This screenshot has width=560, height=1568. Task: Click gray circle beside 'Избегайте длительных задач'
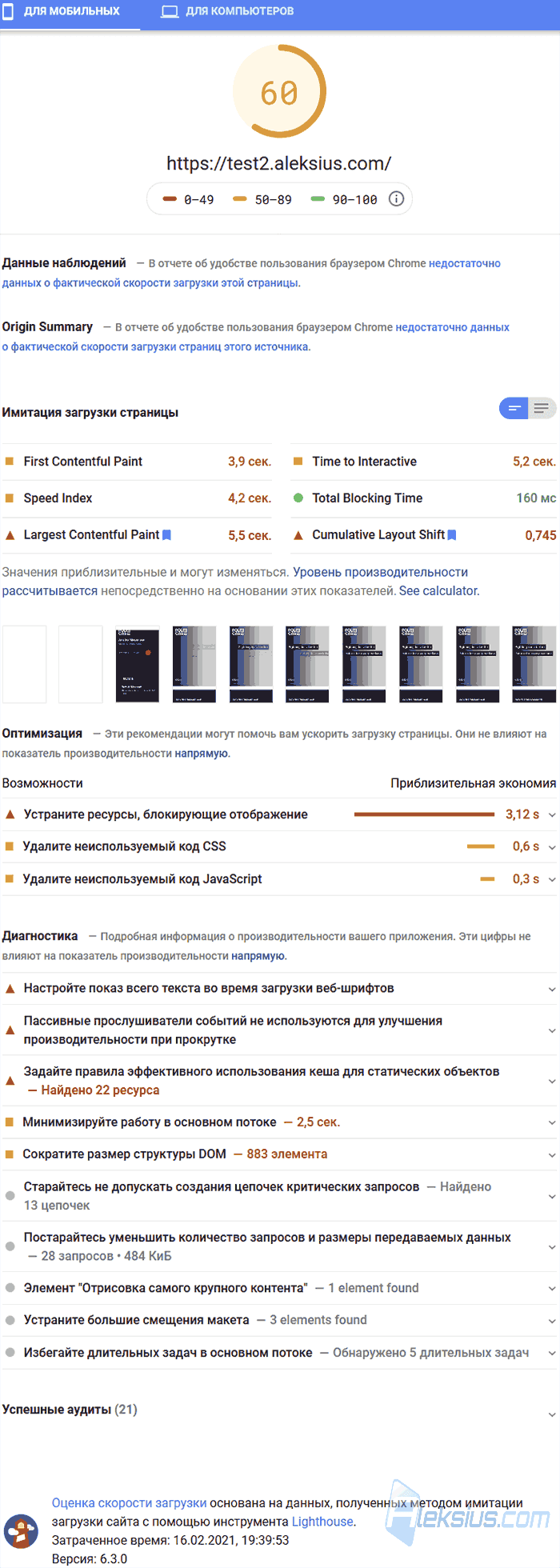[x=10, y=1353]
